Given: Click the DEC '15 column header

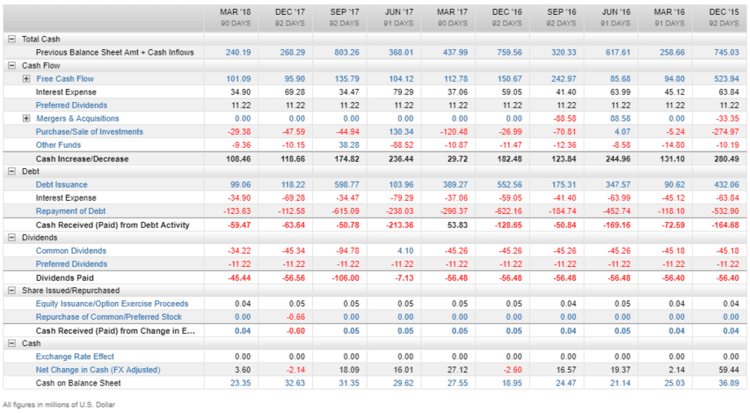Looking at the screenshot, I should coord(723,15).
